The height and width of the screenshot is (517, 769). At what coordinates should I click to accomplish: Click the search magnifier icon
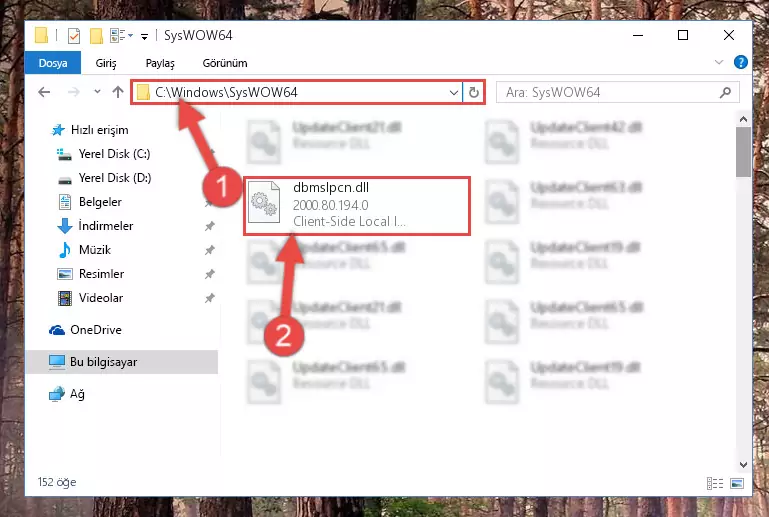[x=725, y=92]
